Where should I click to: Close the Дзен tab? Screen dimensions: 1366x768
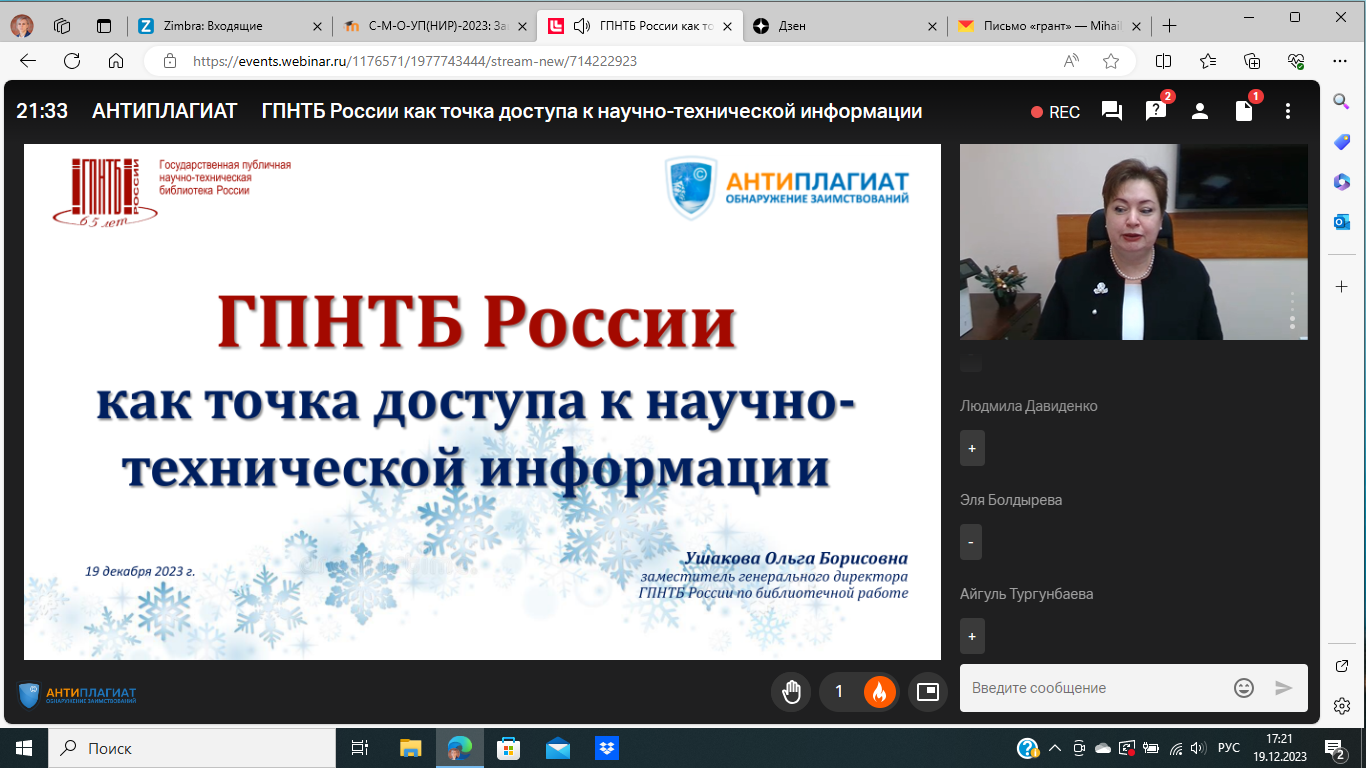[x=932, y=26]
